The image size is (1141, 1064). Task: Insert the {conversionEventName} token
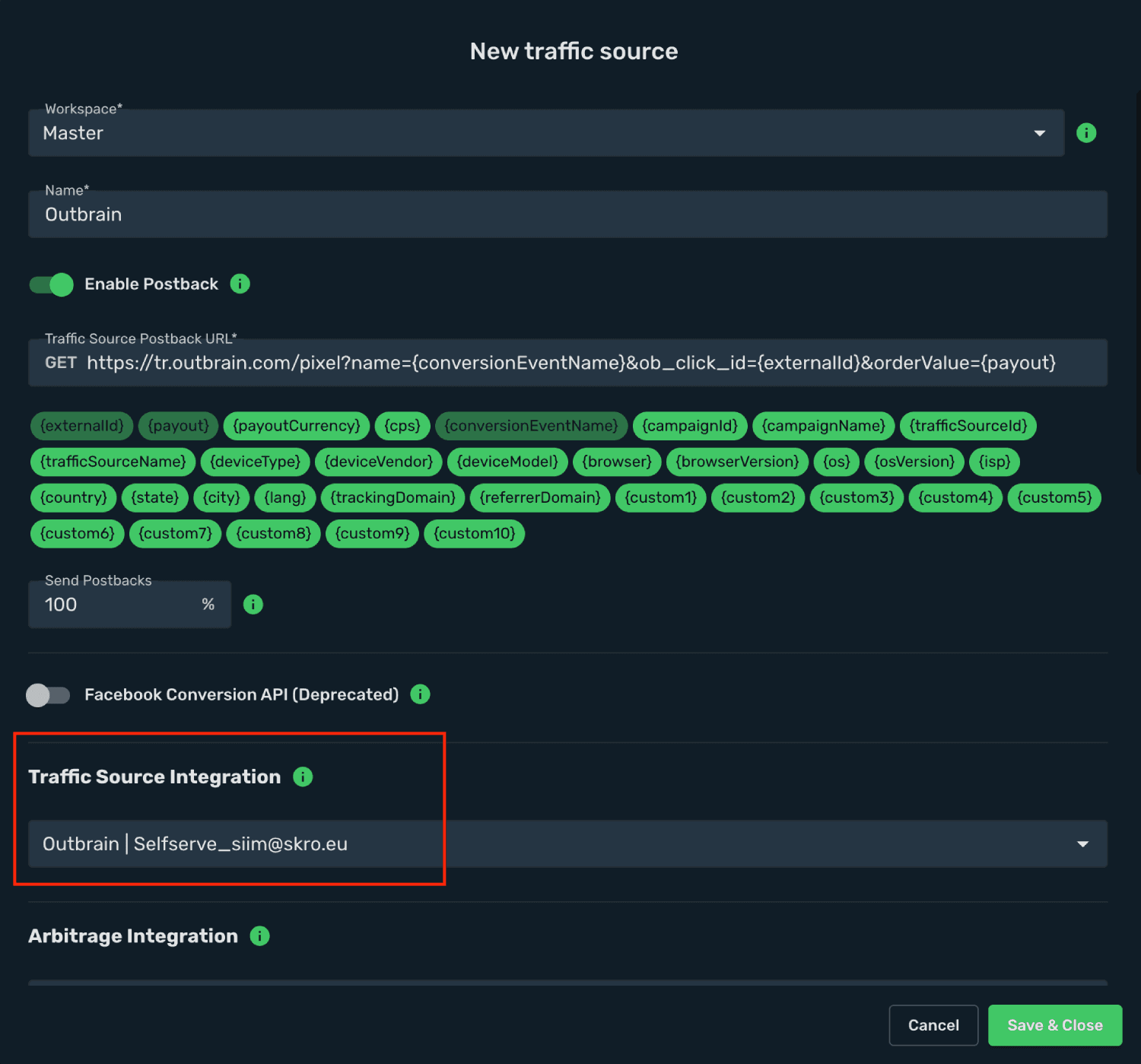click(532, 426)
